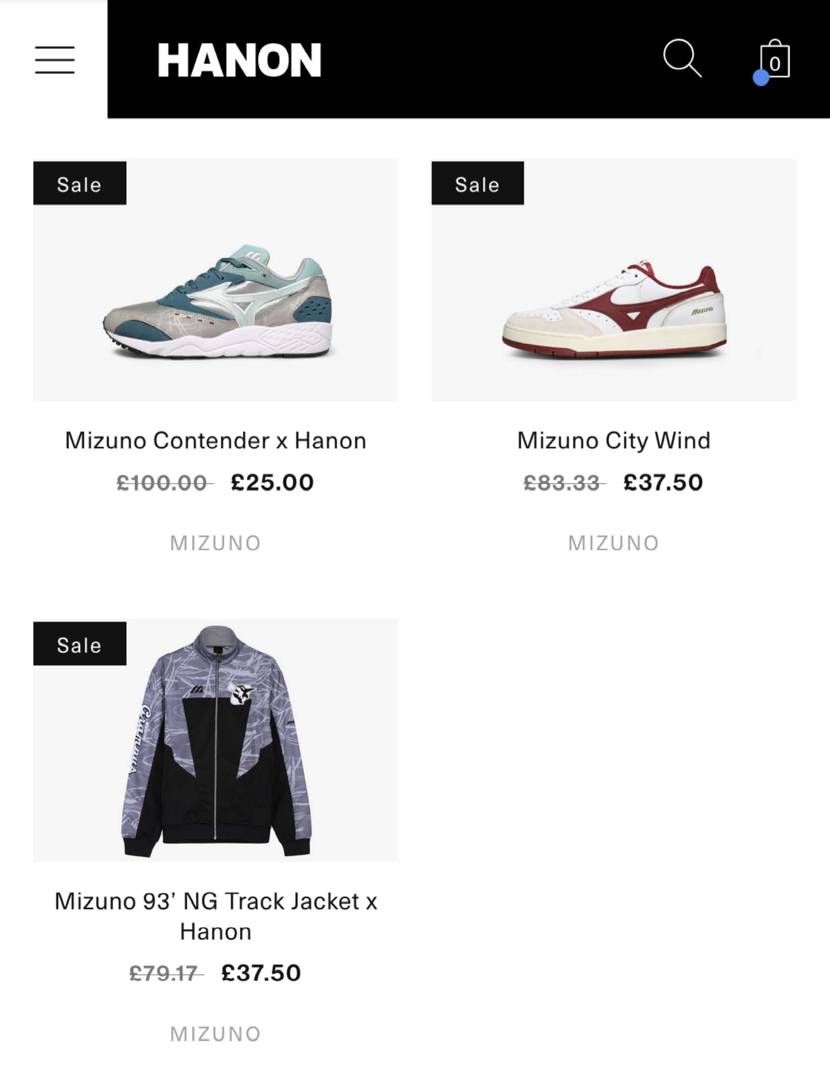Click Sale badge on City Wind shoe
The image size is (830, 1065).
pyautogui.click(x=477, y=184)
